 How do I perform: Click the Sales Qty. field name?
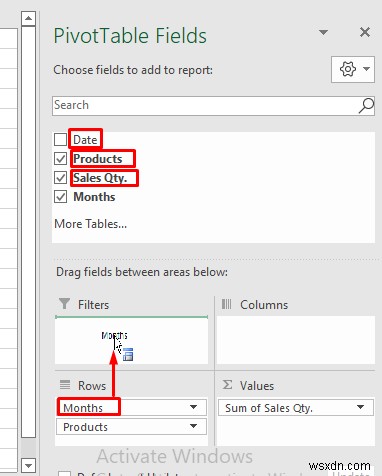[x=100, y=178]
